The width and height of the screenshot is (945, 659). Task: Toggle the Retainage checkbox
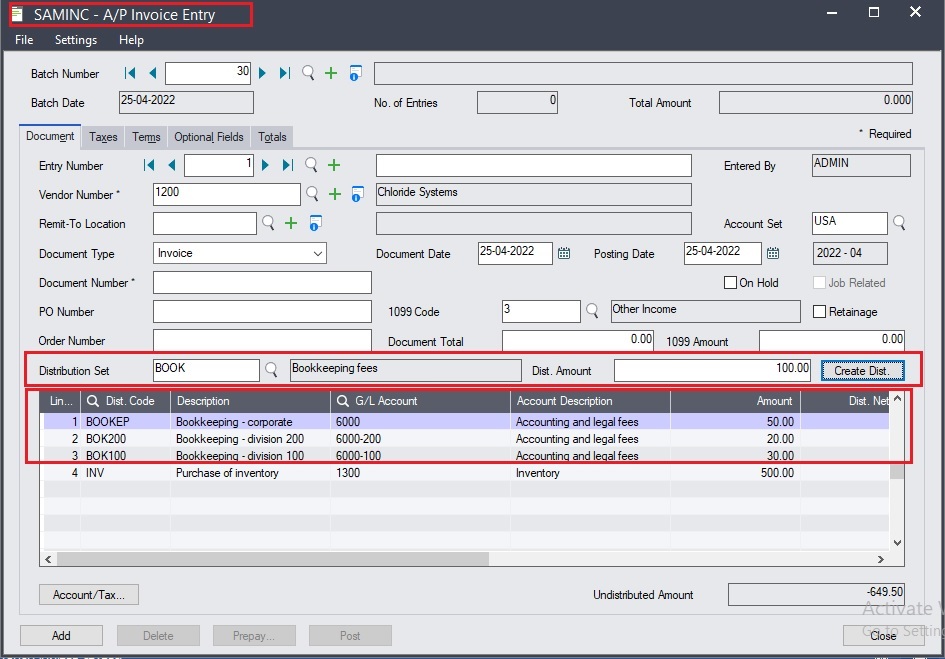pos(820,311)
